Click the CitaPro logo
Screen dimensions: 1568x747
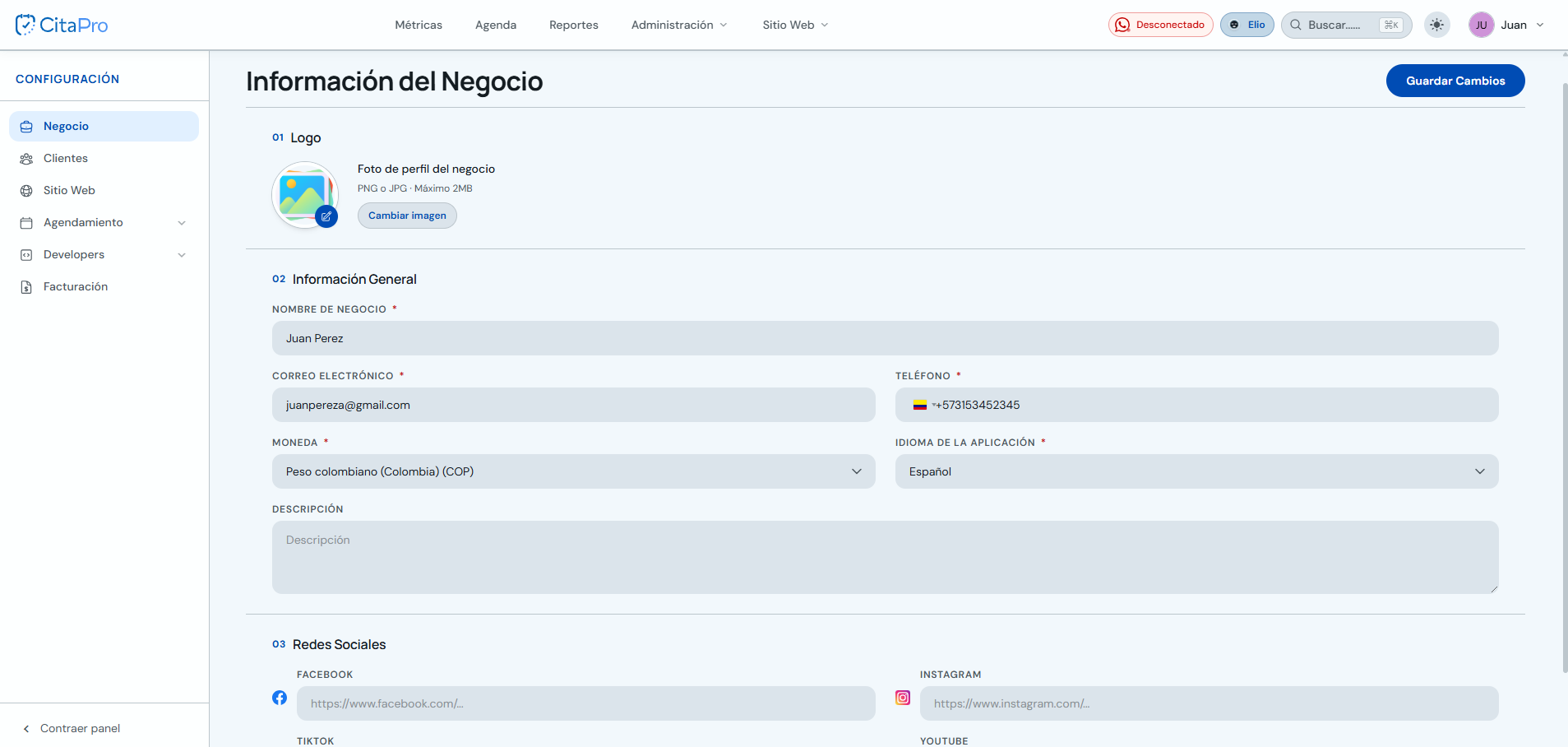[62, 25]
